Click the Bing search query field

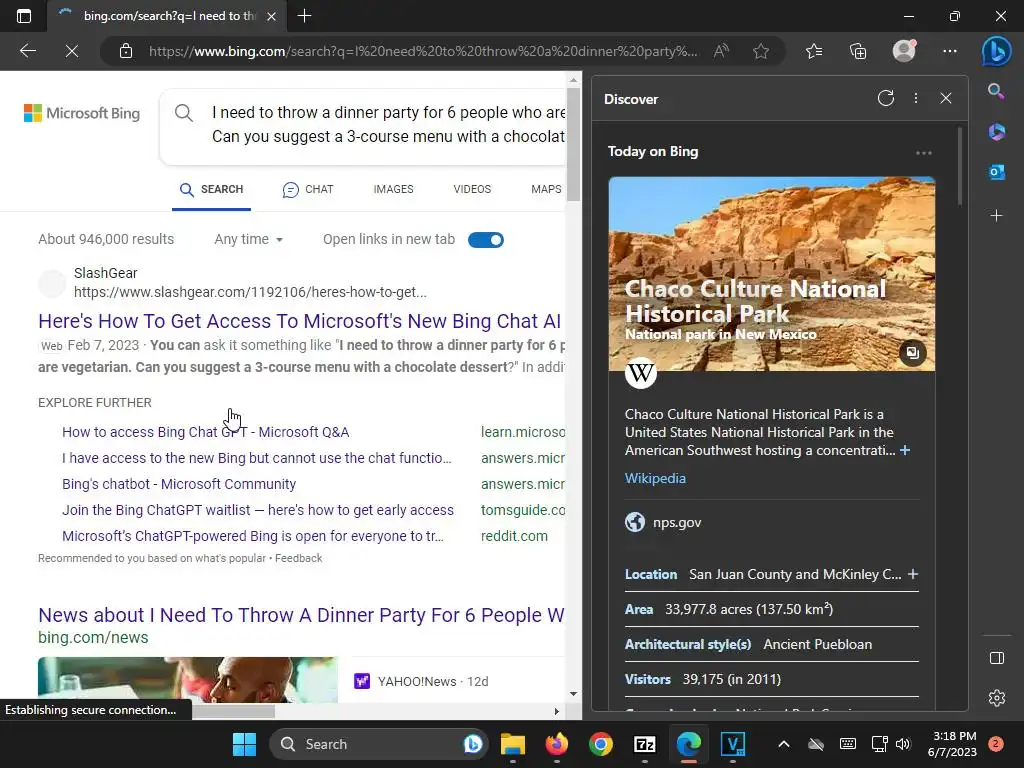[x=388, y=125]
